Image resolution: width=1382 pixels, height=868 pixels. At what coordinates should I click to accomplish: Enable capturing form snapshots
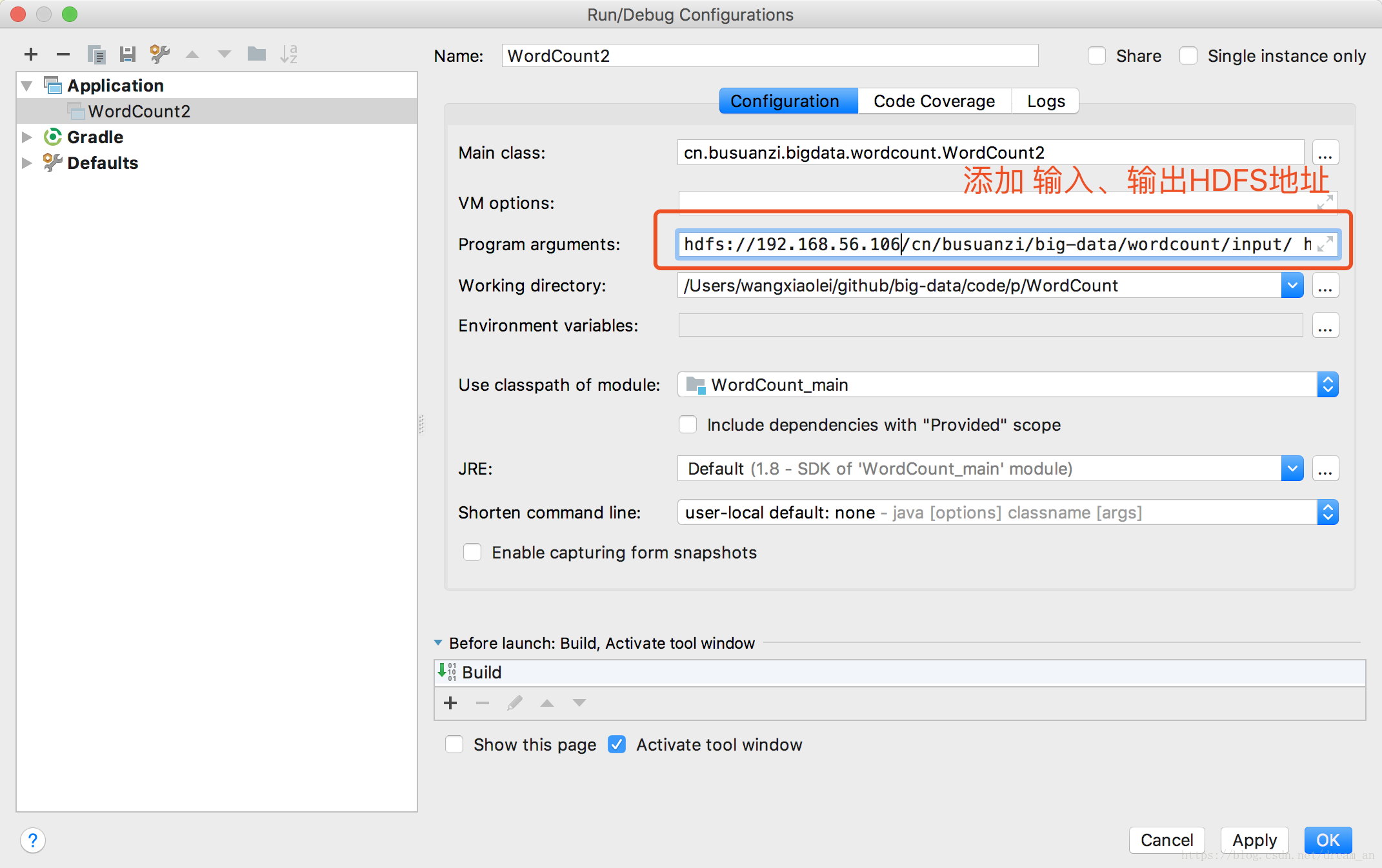472,552
